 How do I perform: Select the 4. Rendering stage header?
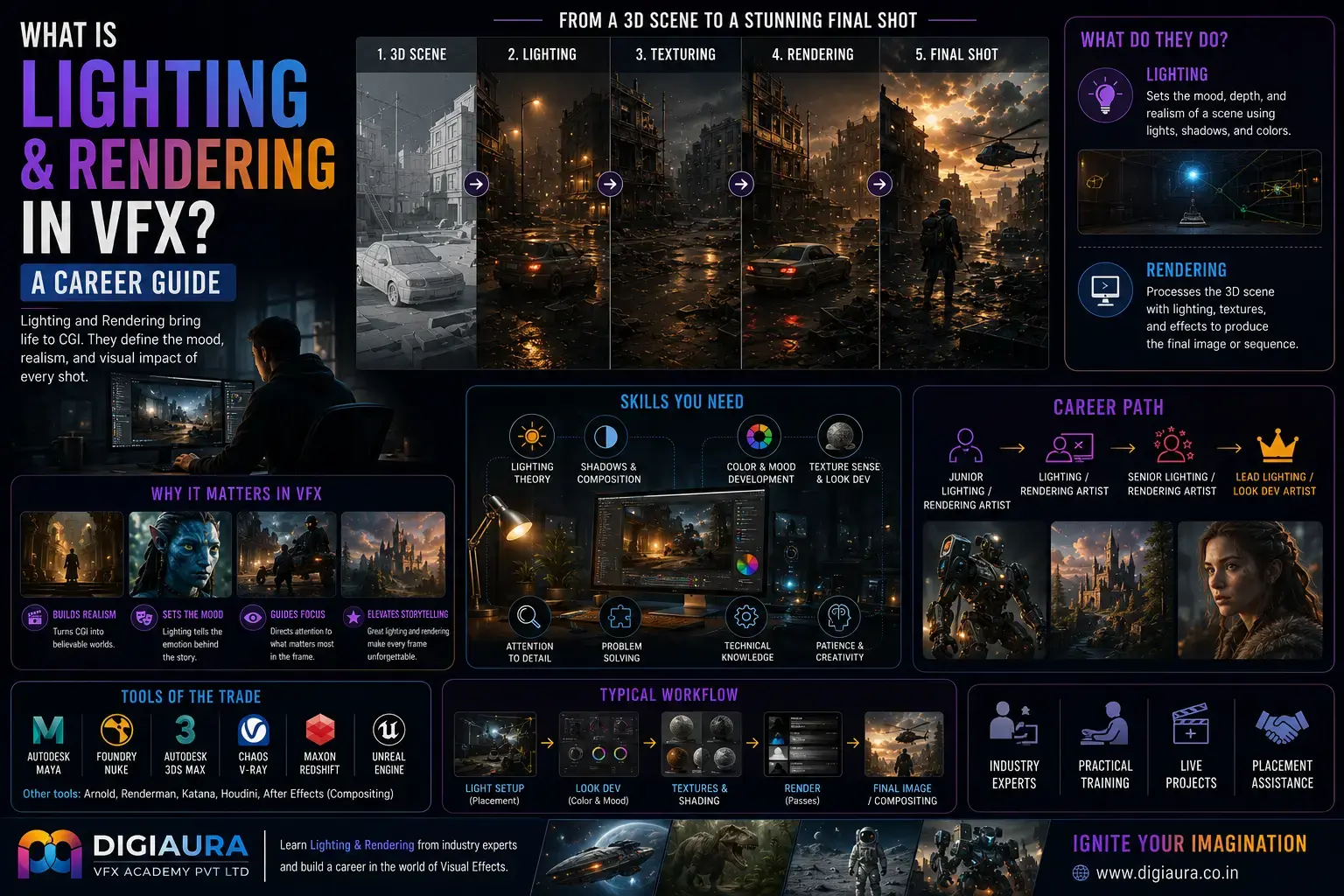812,54
